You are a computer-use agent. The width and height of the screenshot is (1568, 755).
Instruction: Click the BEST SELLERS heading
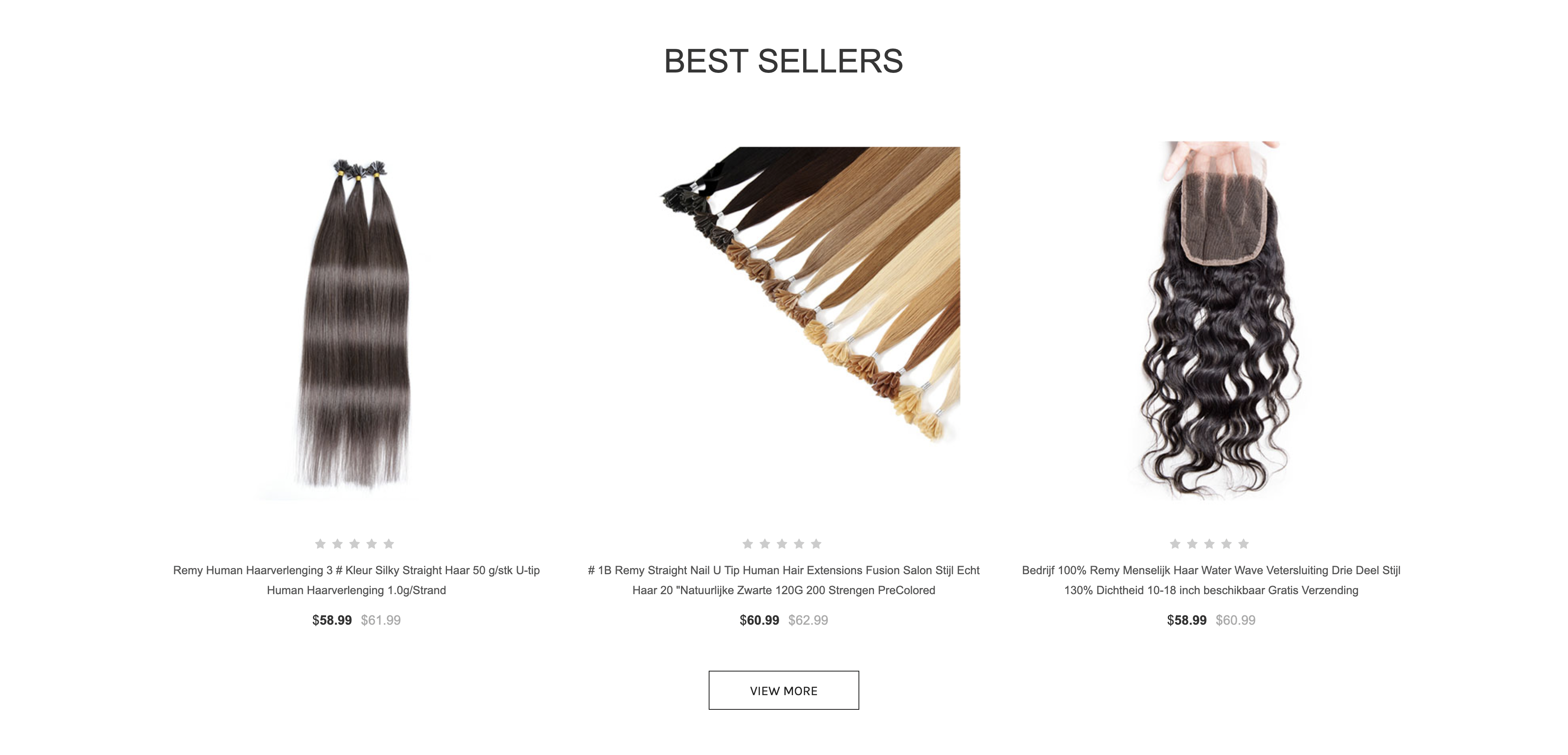pyautogui.click(x=784, y=61)
